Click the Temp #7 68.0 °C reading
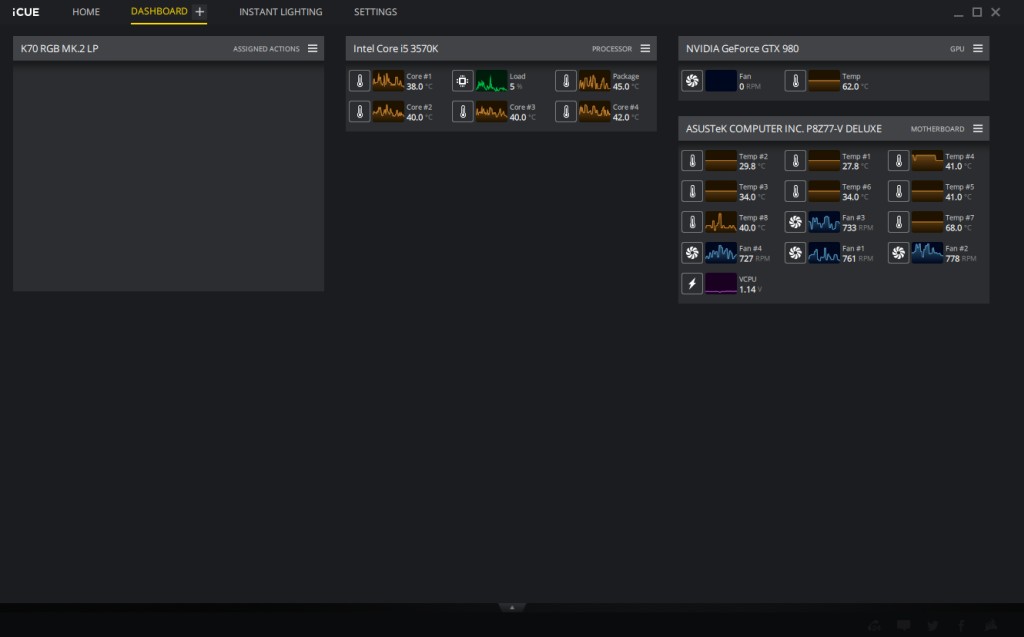 coord(958,228)
